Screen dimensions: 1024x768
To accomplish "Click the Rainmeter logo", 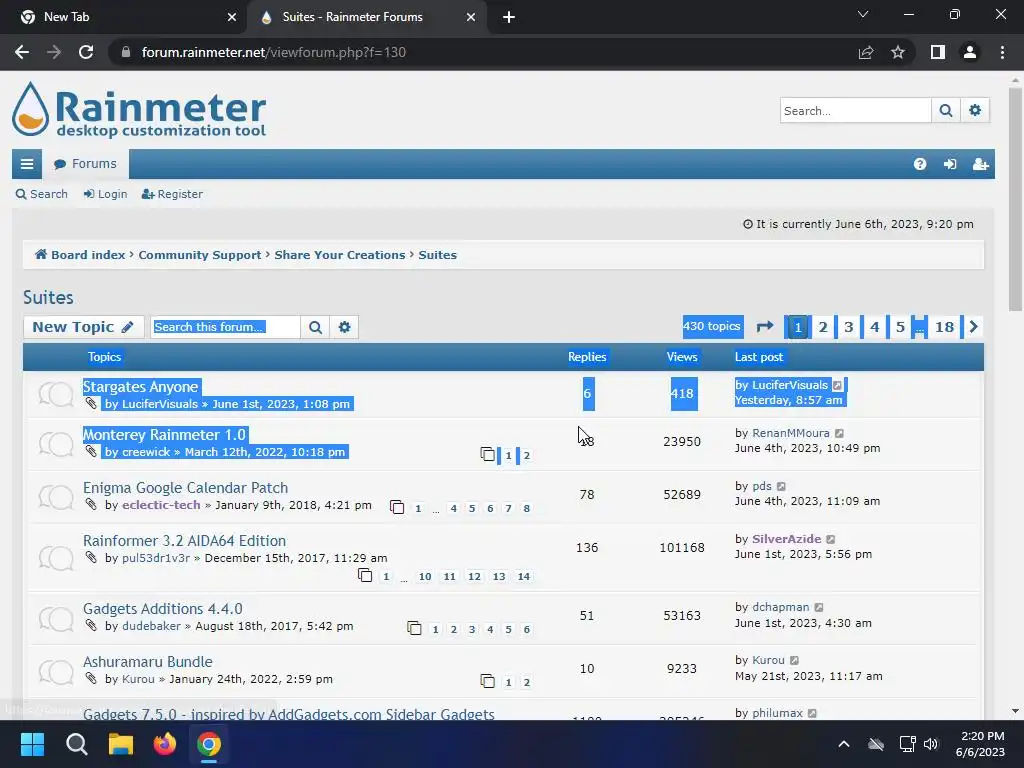I will [139, 110].
